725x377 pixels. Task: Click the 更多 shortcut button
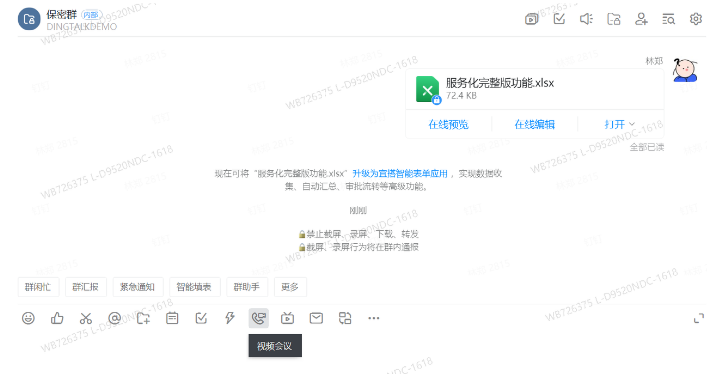pyautogui.click(x=290, y=287)
